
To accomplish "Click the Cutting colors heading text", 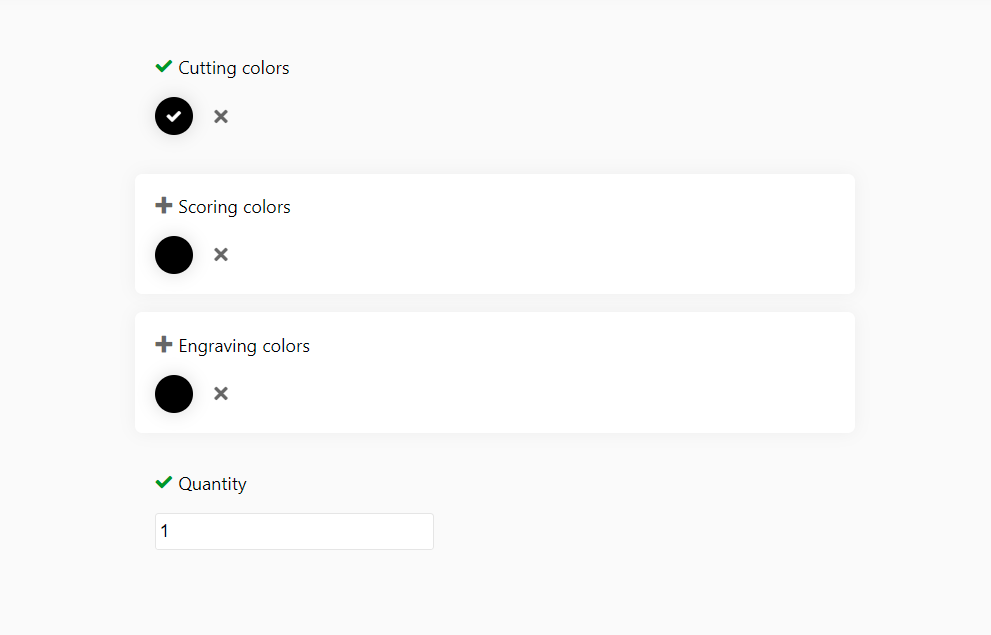I will coord(234,68).
